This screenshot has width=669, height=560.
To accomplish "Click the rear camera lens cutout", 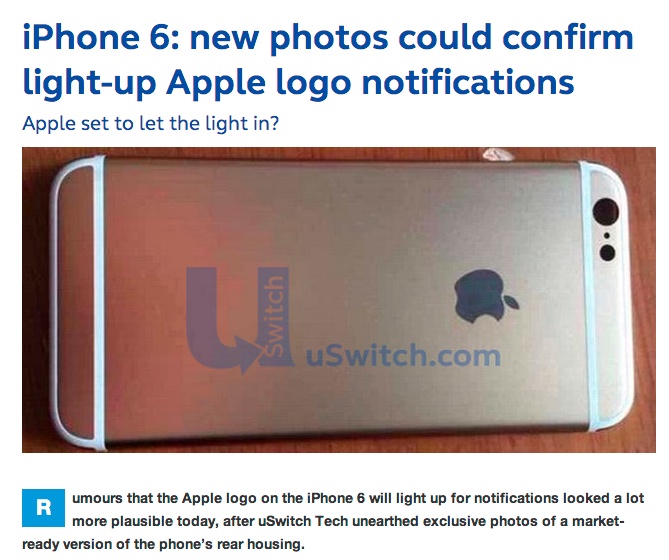I will tap(605, 213).
